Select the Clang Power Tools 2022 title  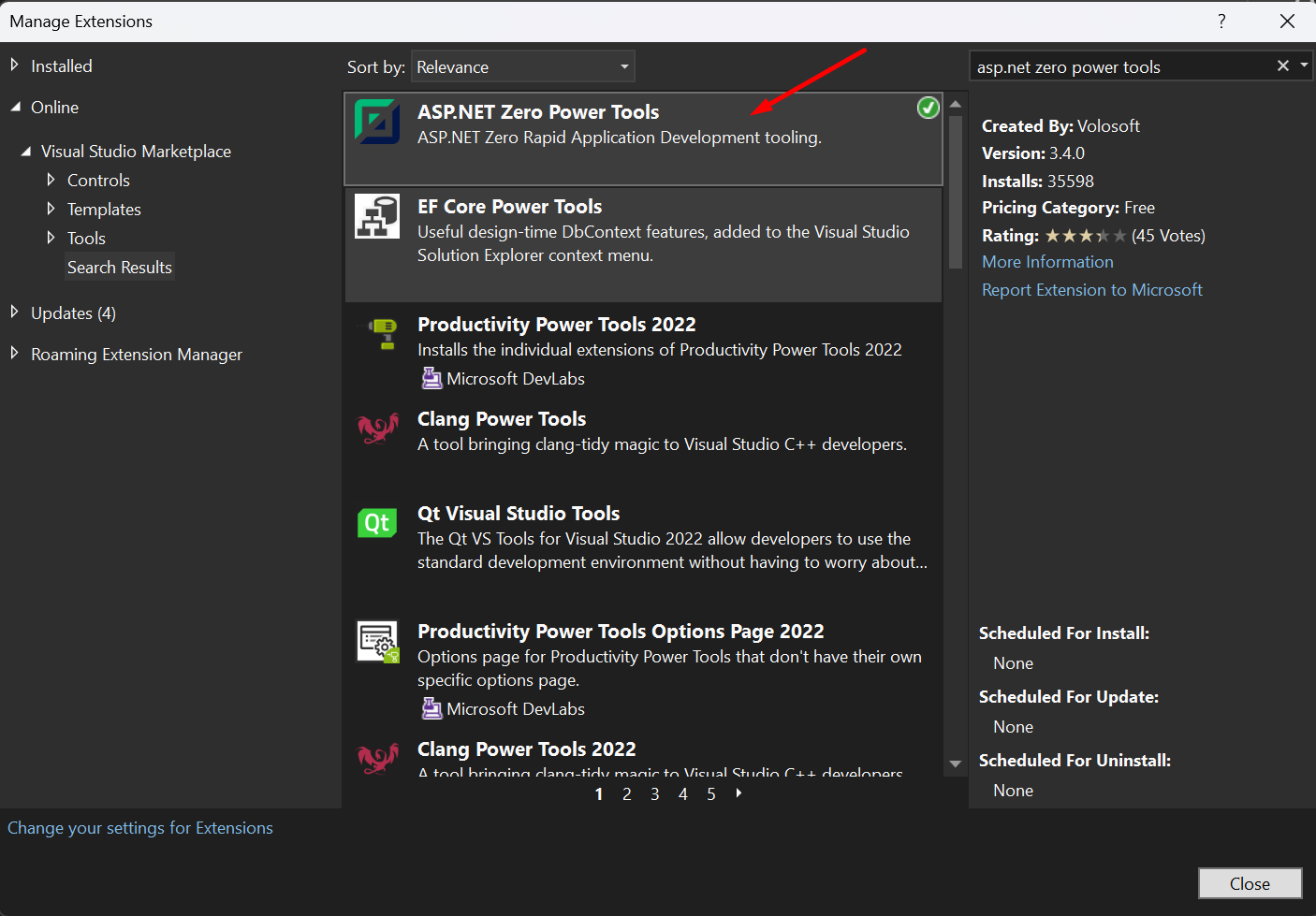click(x=526, y=749)
